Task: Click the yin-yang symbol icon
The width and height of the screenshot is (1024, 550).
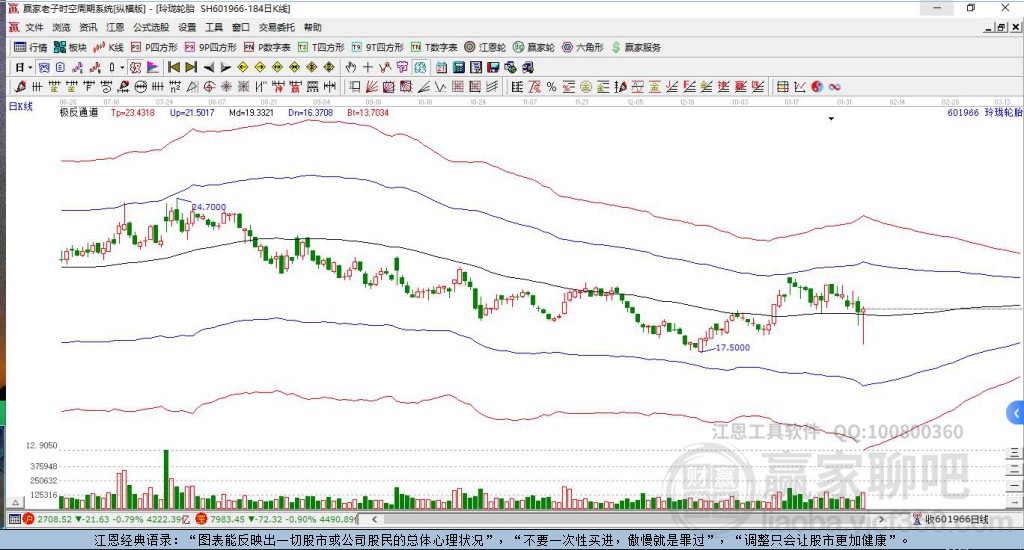Action: (x=817, y=87)
